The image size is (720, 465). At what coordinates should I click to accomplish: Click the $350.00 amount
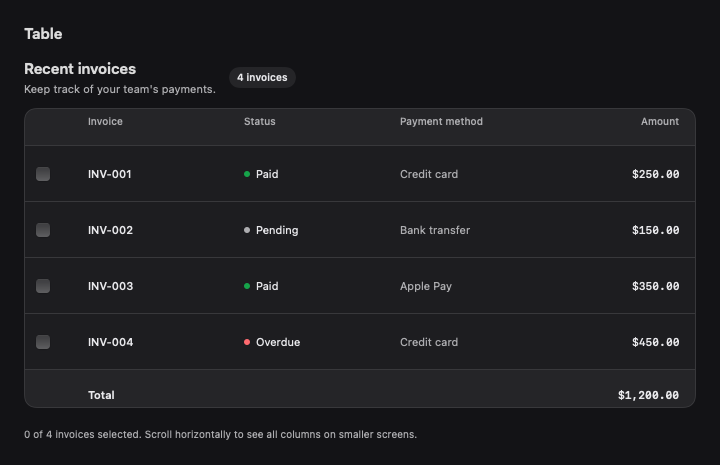655,286
